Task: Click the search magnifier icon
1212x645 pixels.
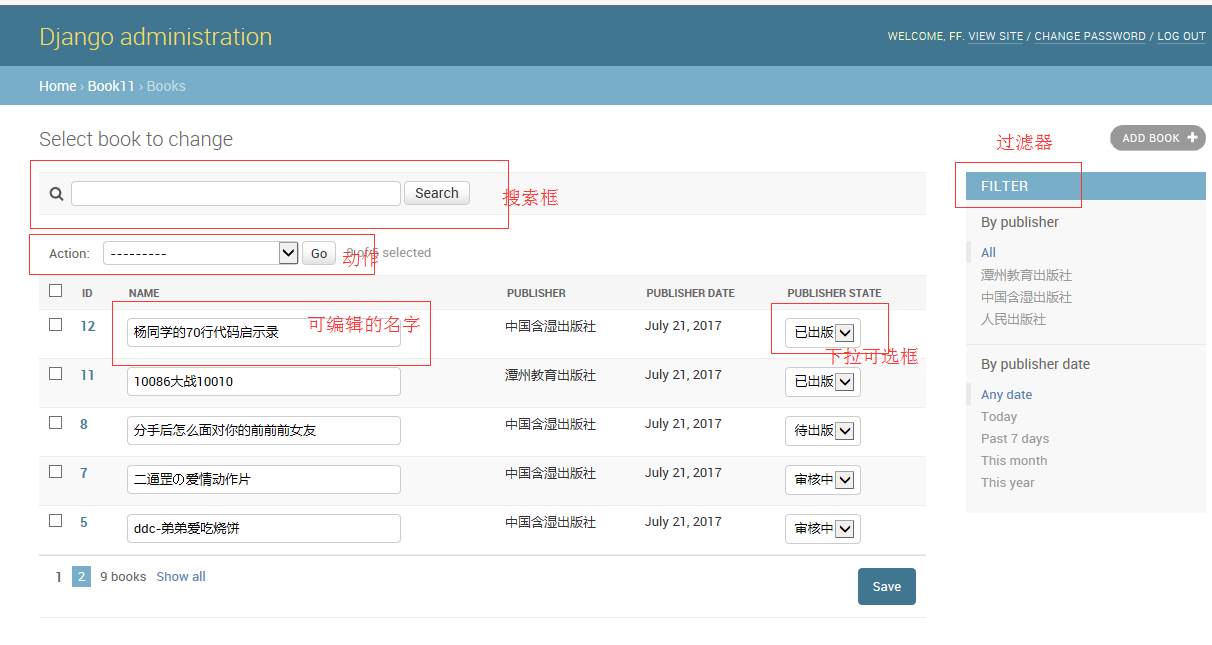Action: [x=56, y=194]
